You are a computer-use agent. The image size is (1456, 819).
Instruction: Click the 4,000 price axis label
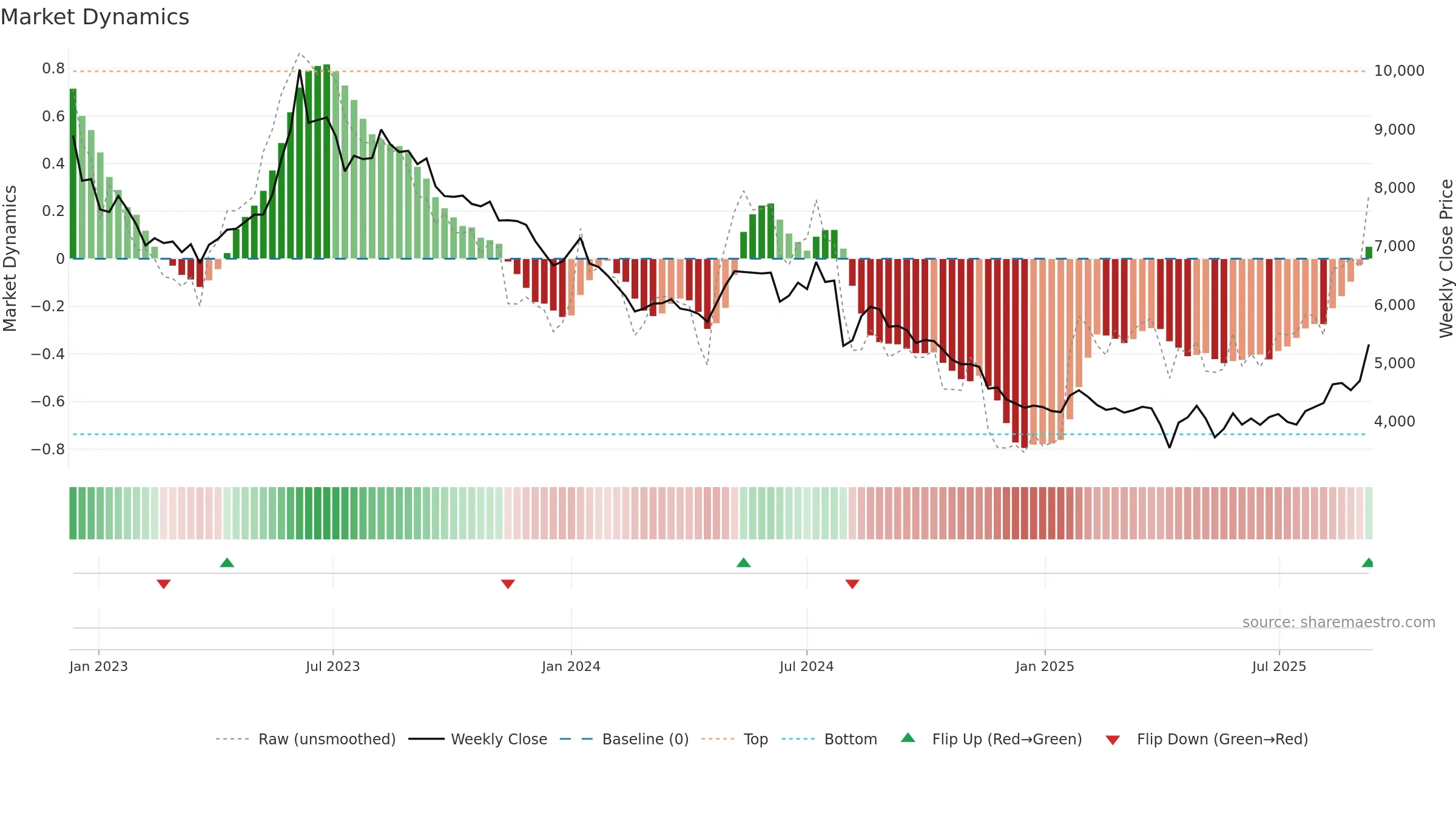(x=1394, y=421)
